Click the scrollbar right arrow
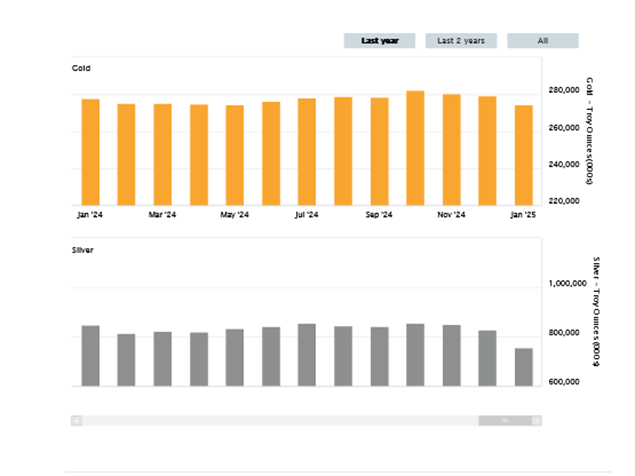This screenshot has width=635, height=476. (x=535, y=421)
